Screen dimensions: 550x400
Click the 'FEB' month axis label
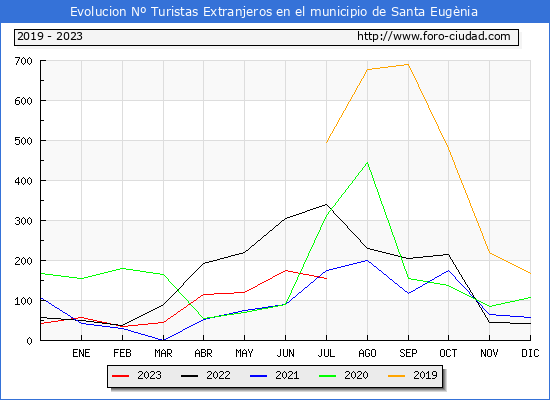point(122,353)
